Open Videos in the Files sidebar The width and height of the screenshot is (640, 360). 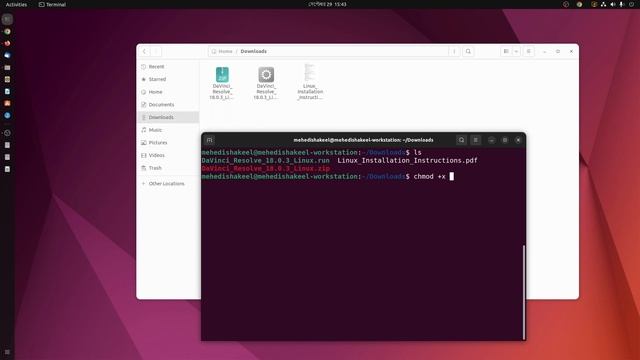click(168, 155)
